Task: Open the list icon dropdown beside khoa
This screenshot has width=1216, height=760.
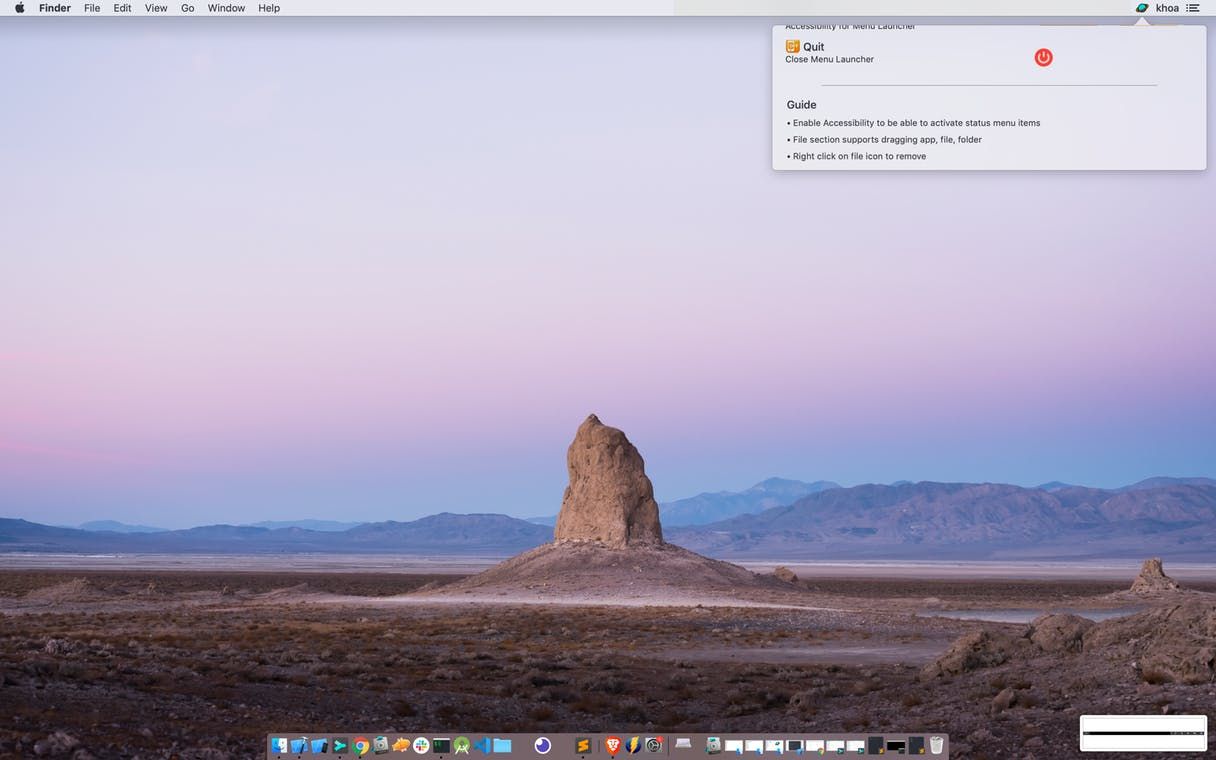Action: tap(1194, 8)
